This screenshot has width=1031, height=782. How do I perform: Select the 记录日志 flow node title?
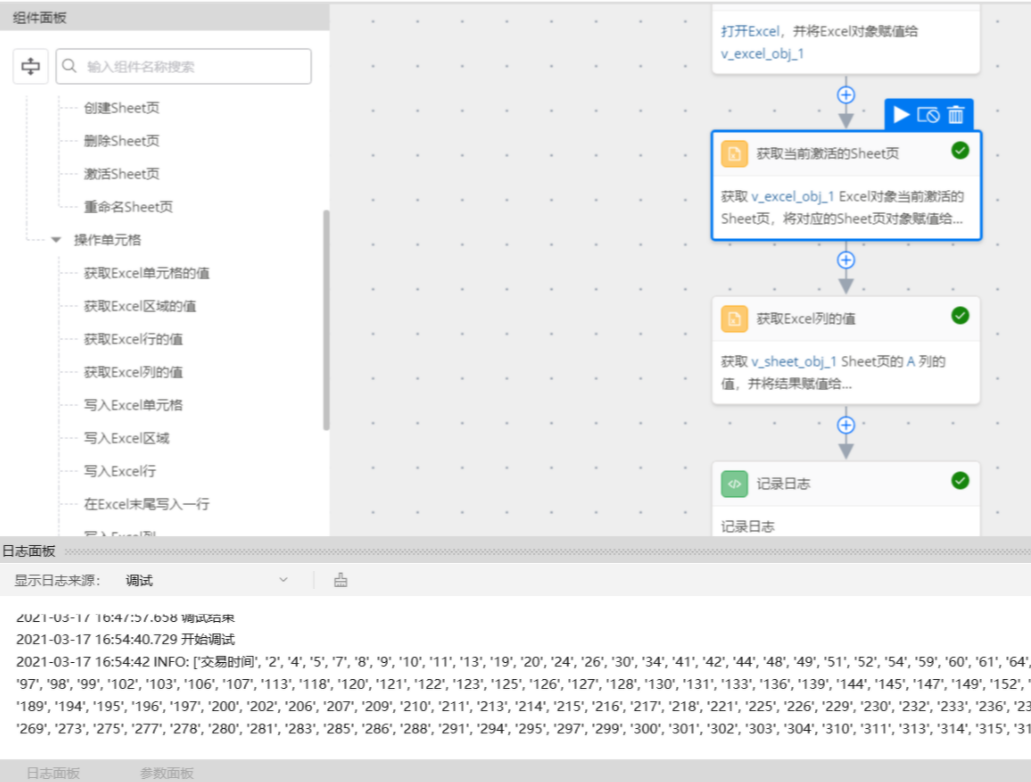783,484
